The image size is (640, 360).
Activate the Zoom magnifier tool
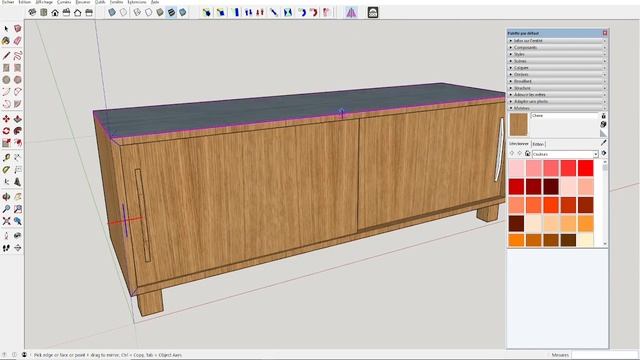click(6, 209)
